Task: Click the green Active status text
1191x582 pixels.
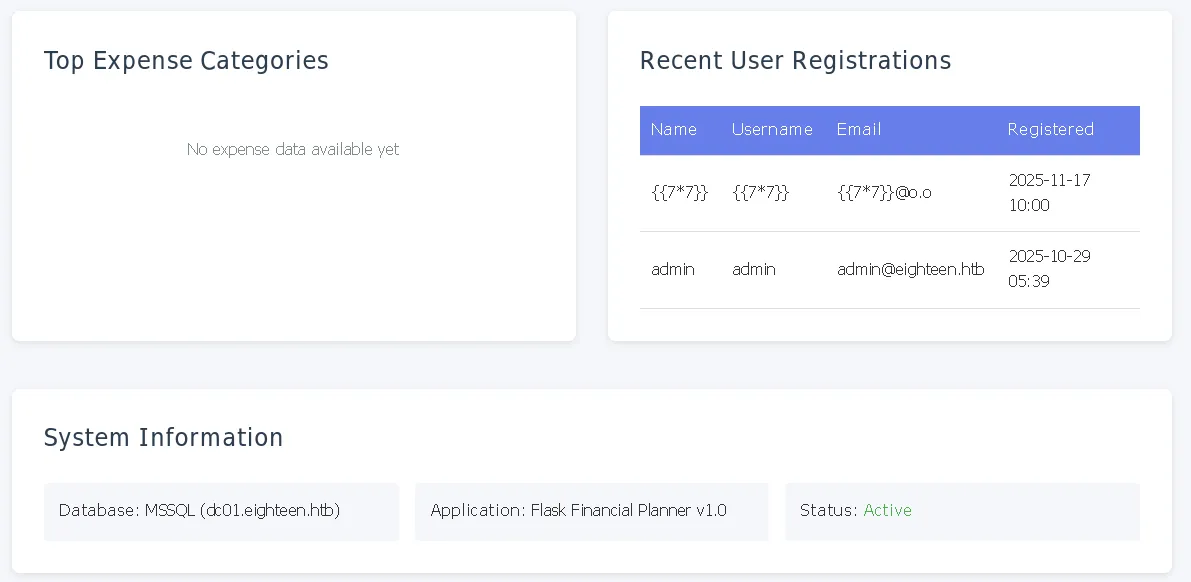Action: [887, 511]
